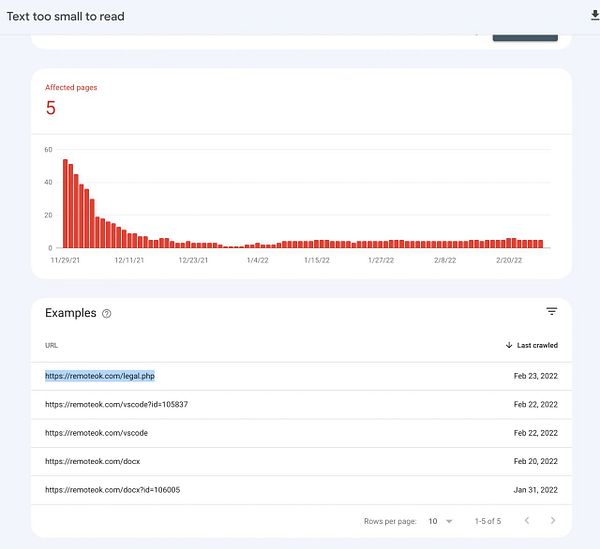Click the Last crawled sort arrow
The width and height of the screenshot is (600, 549).
click(x=509, y=345)
